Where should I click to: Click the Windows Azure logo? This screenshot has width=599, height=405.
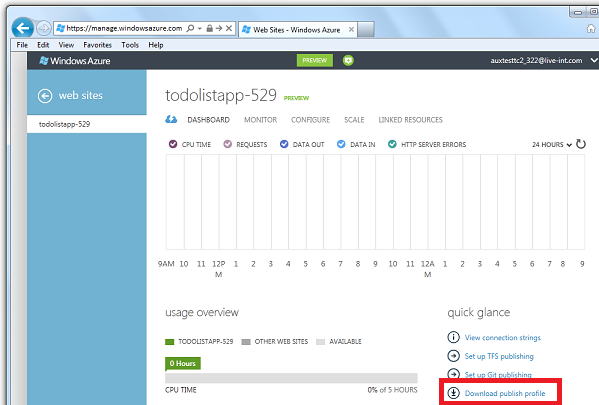75,61
